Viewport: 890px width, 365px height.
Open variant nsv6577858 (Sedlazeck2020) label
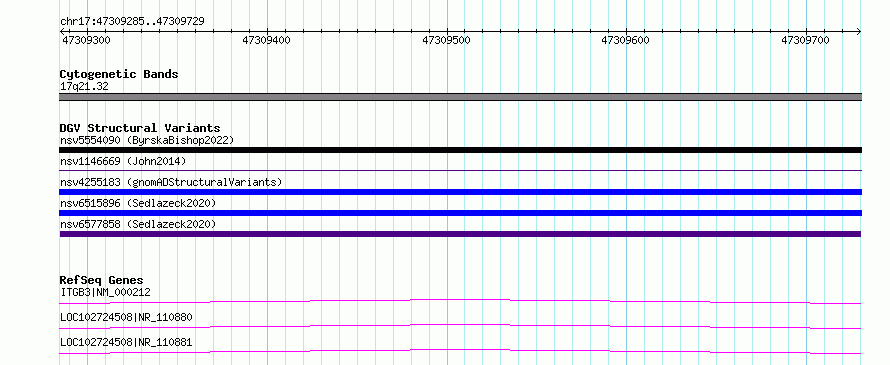click(138, 224)
